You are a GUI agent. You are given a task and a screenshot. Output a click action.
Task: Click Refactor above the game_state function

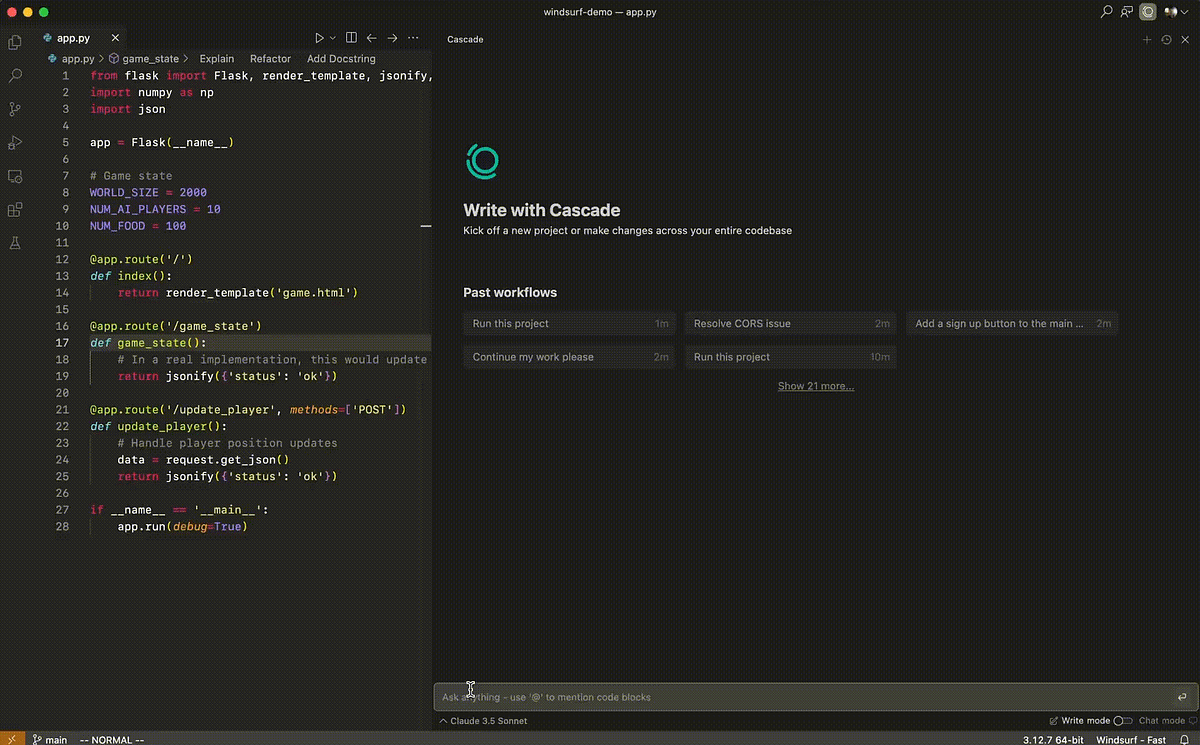270,59
